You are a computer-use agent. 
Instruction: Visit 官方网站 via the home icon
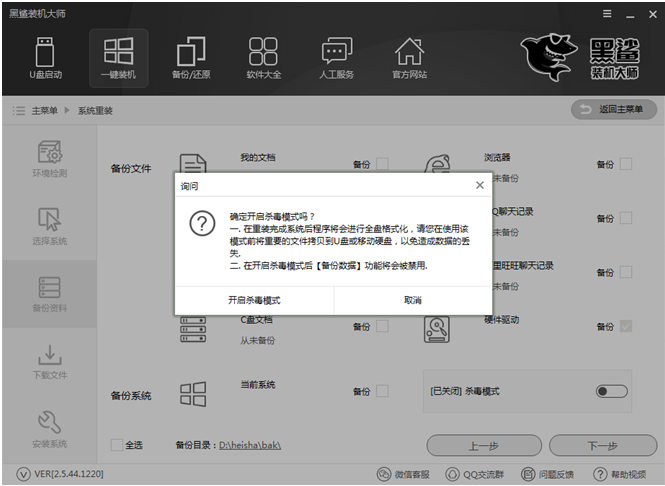(408, 58)
